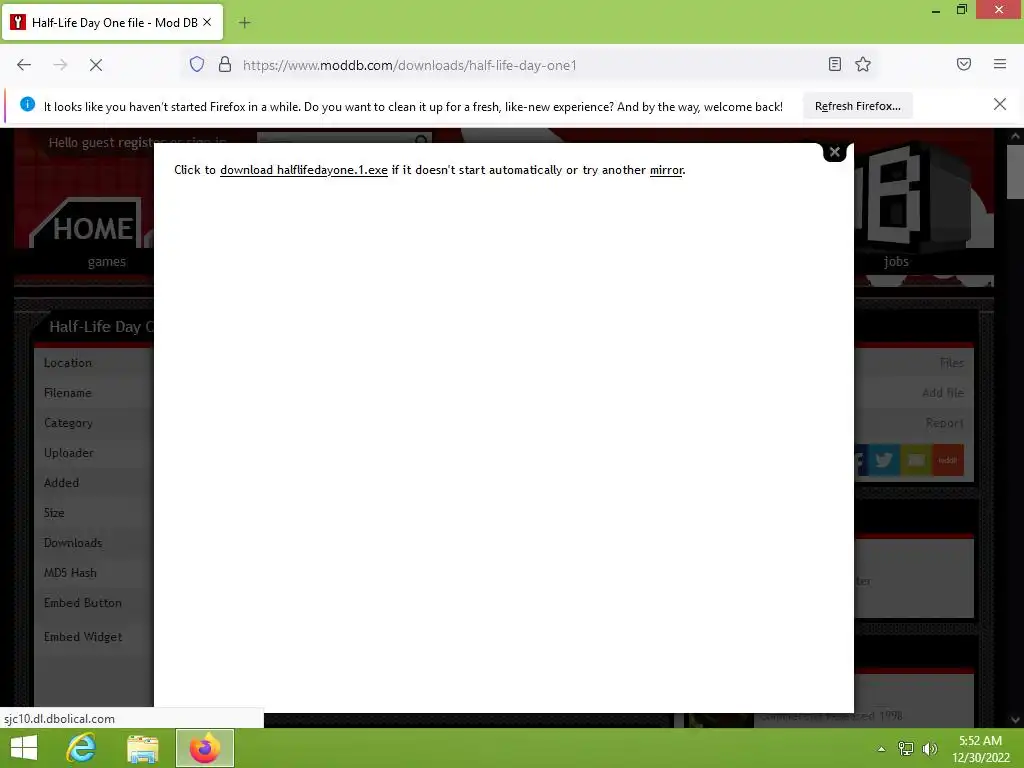
Task: Click the Refresh Firefox button
Action: coord(857,106)
